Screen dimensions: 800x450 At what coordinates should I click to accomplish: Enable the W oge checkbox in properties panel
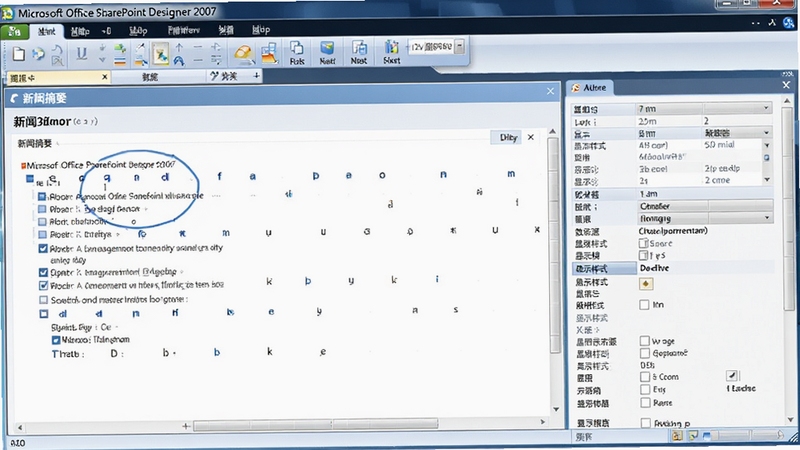[x=644, y=340]
